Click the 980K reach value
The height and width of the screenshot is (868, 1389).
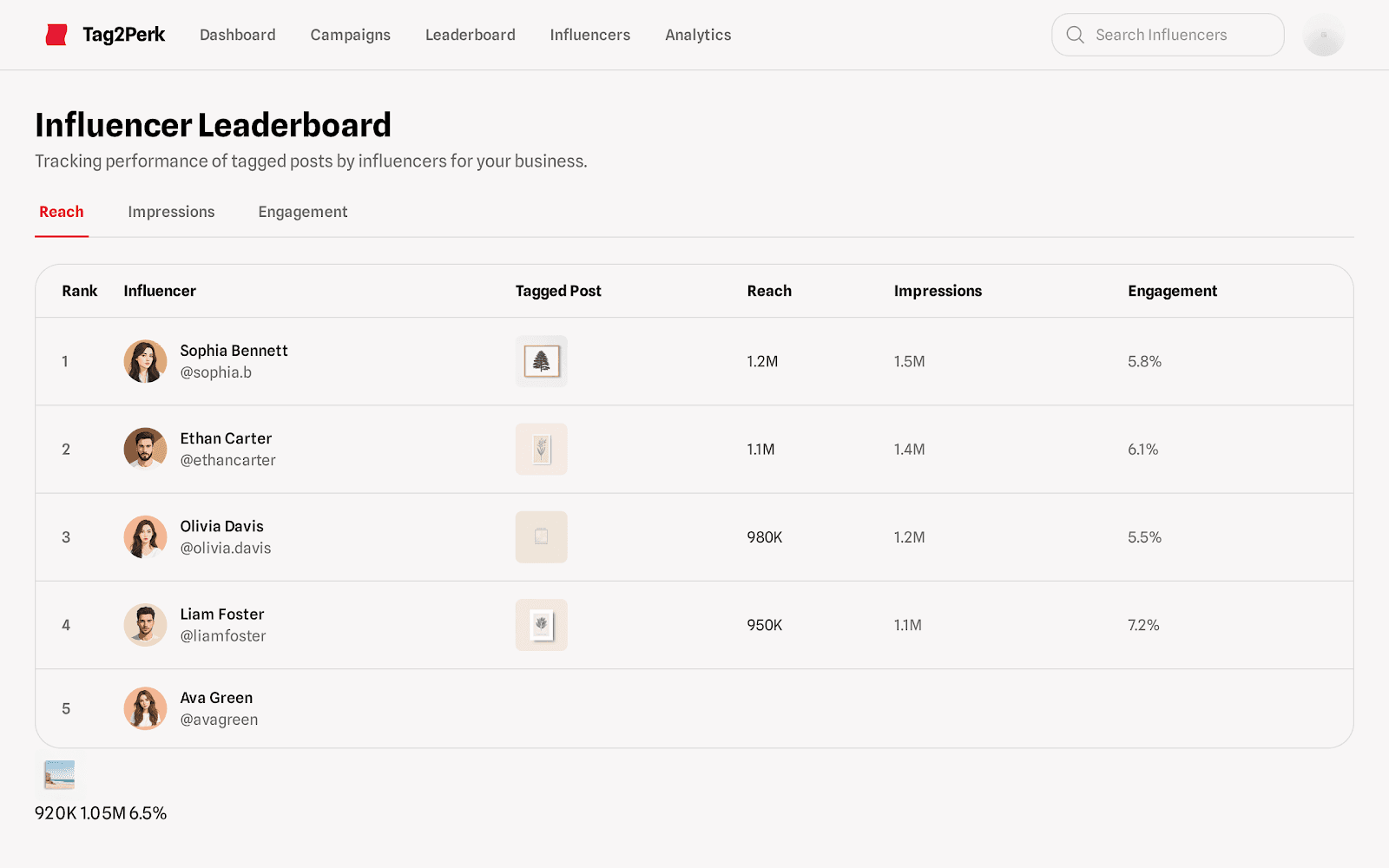(x=765, y=537)
